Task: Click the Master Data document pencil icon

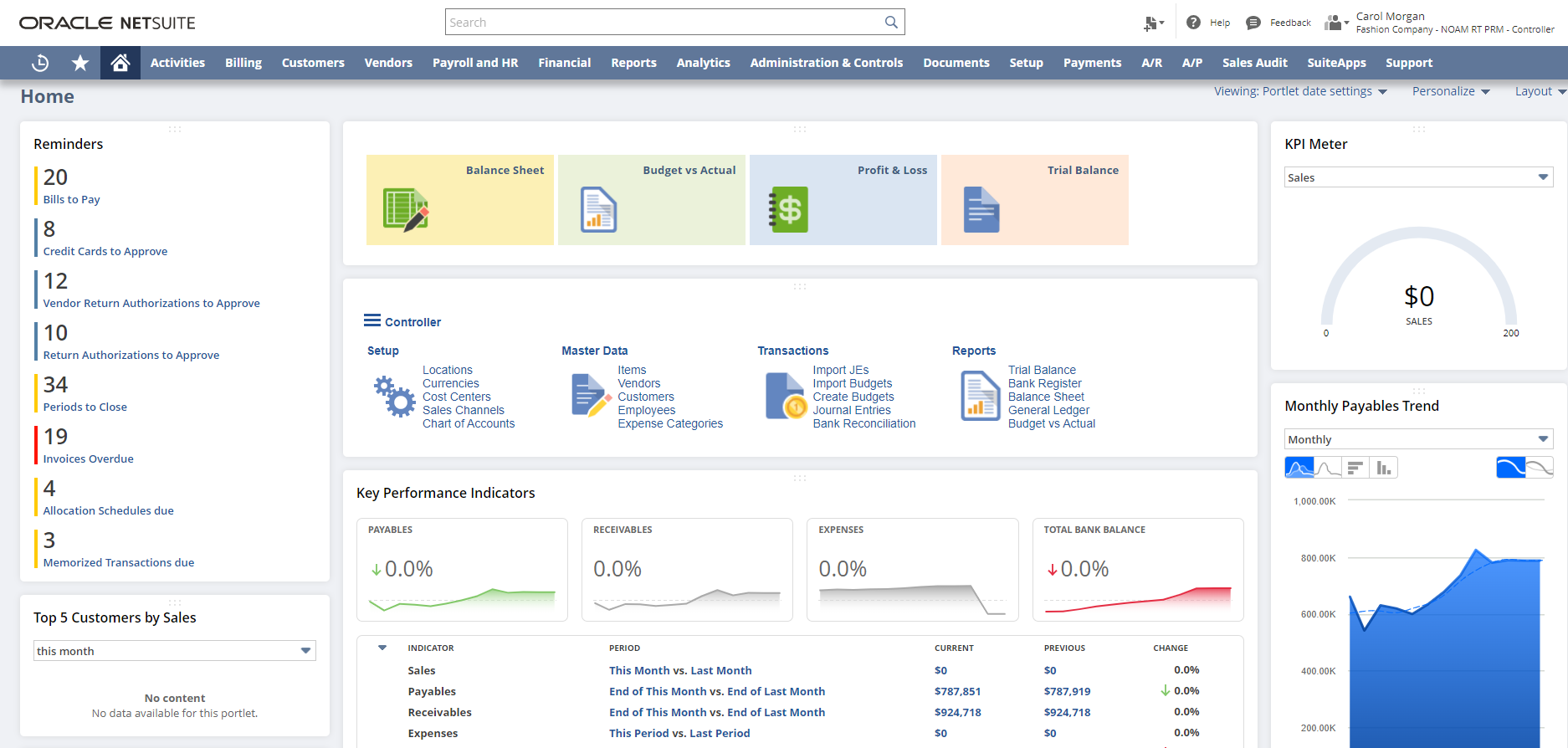Action: 590,396
